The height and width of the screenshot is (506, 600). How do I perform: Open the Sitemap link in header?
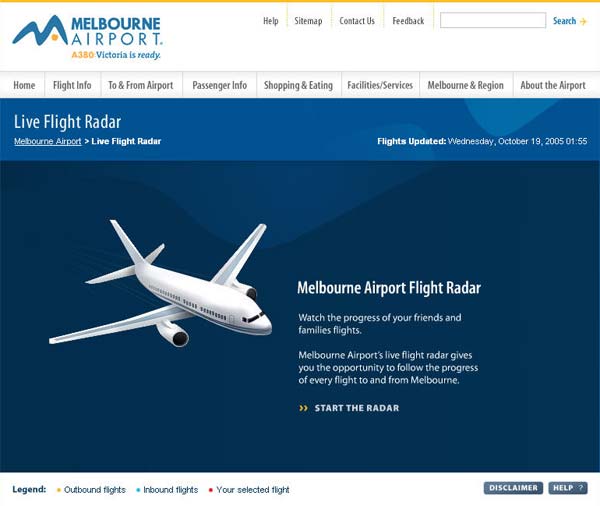[x=308, y=21]
